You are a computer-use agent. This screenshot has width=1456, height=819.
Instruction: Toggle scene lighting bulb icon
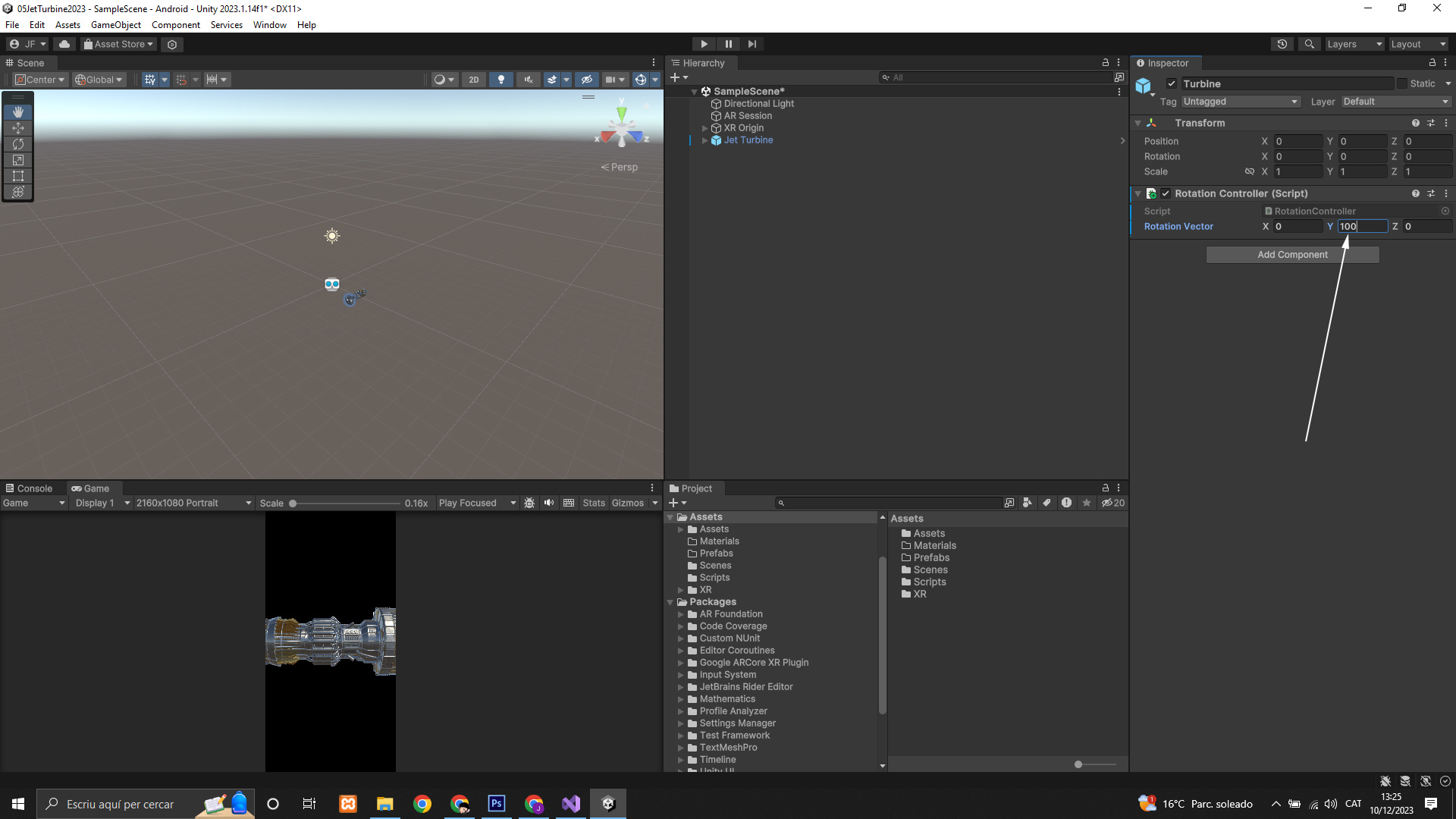click(x=500, y=80)
